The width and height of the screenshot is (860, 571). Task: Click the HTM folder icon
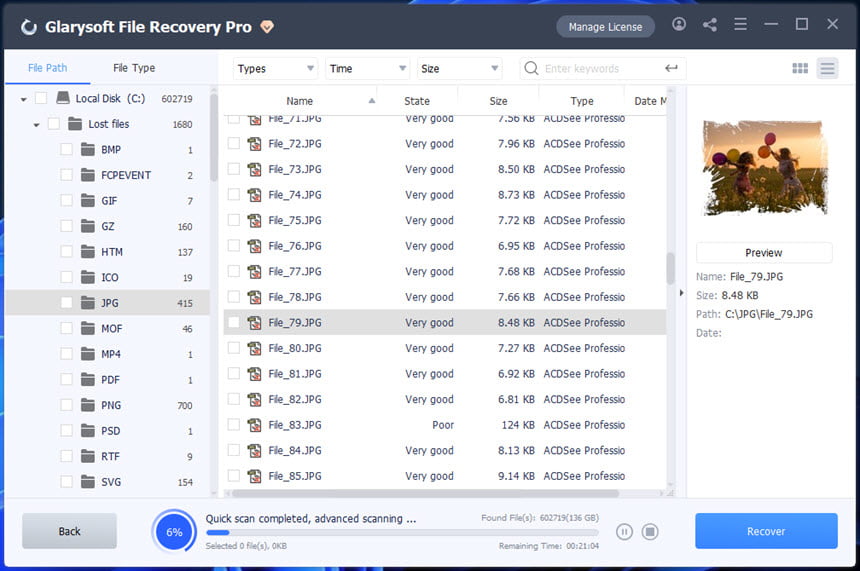[88, 252]
